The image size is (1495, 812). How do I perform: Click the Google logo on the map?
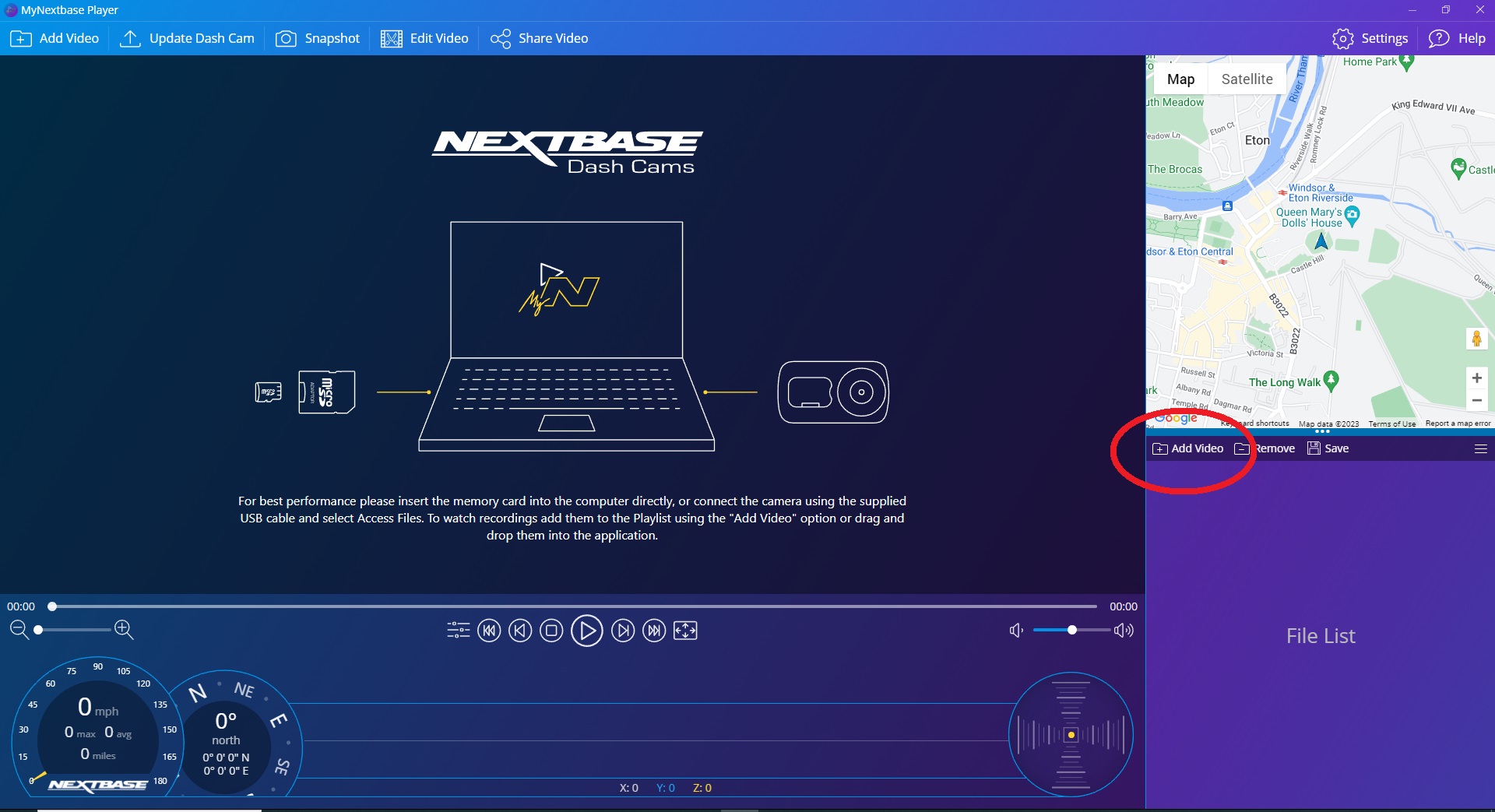(1176, 419)
